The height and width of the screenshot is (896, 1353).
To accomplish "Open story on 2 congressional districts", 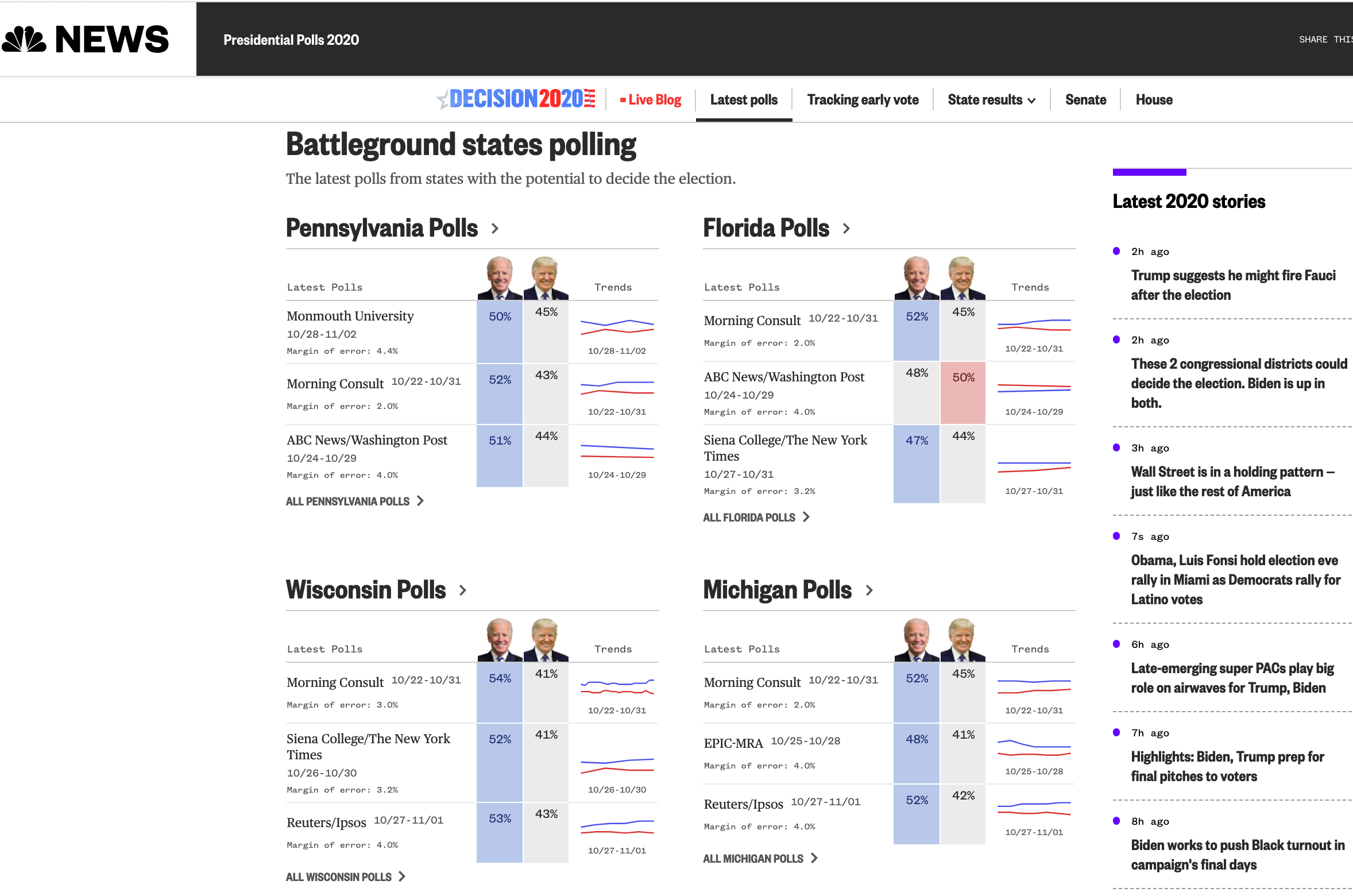I will click(x=1239, y=384).
